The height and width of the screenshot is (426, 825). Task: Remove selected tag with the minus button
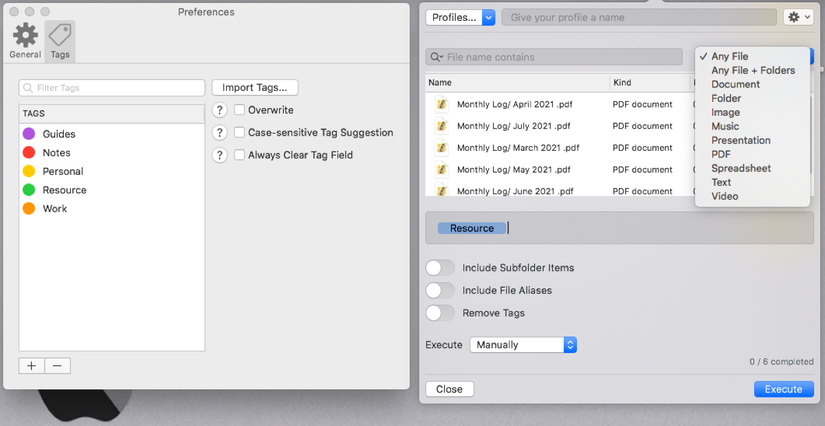click(58, 366)
